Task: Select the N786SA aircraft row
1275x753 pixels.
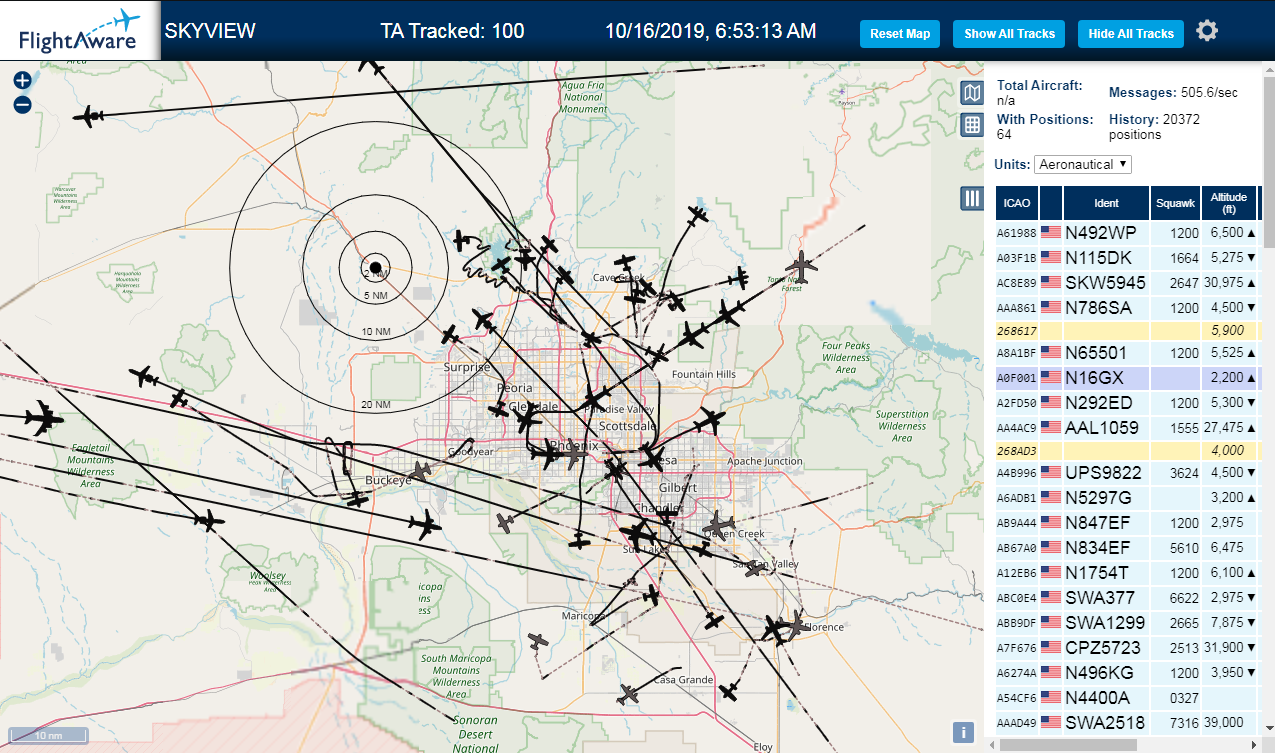Action: point(1128,307)
